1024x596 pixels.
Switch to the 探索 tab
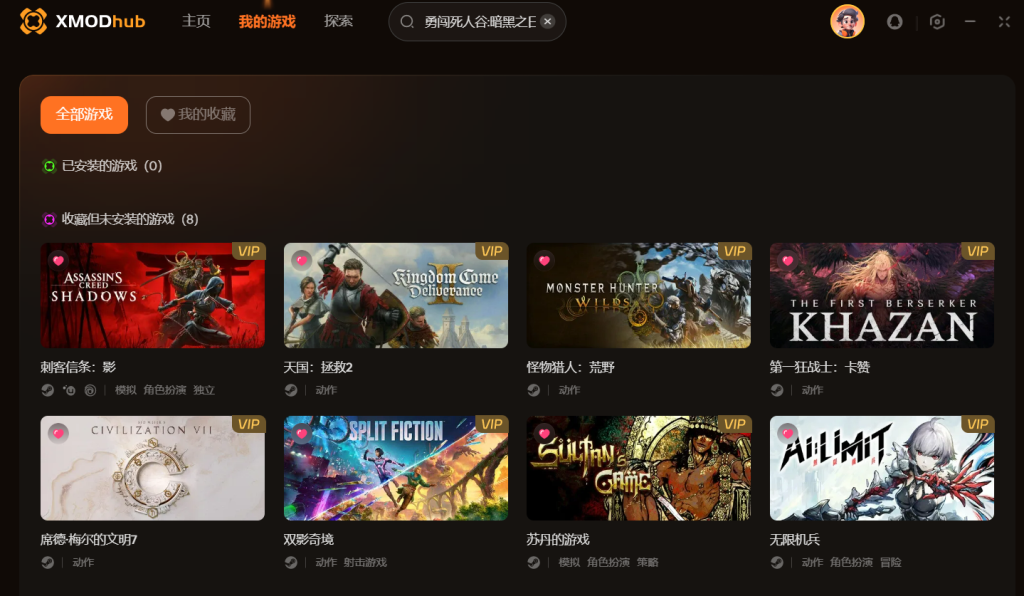(x=338, y=21)
